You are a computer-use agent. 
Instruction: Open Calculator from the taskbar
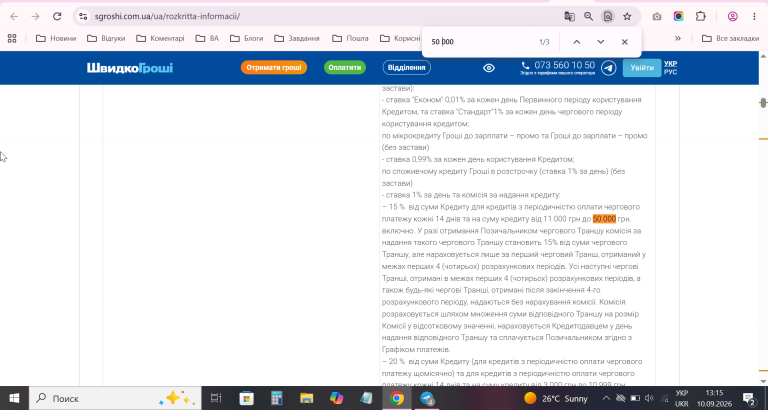coord(277,398)
